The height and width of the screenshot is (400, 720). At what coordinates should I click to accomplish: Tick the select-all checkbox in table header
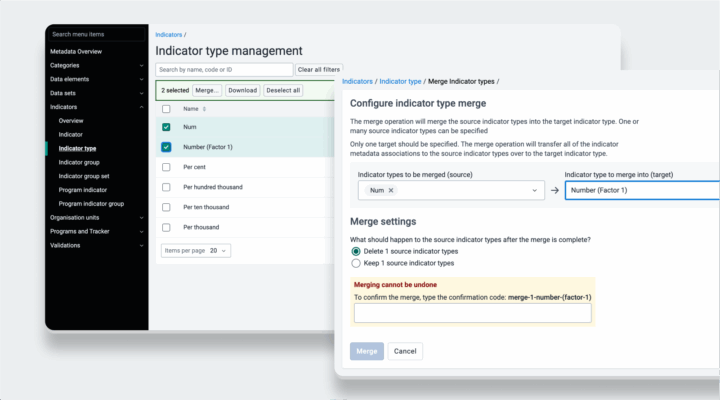(x=166, y=109)
